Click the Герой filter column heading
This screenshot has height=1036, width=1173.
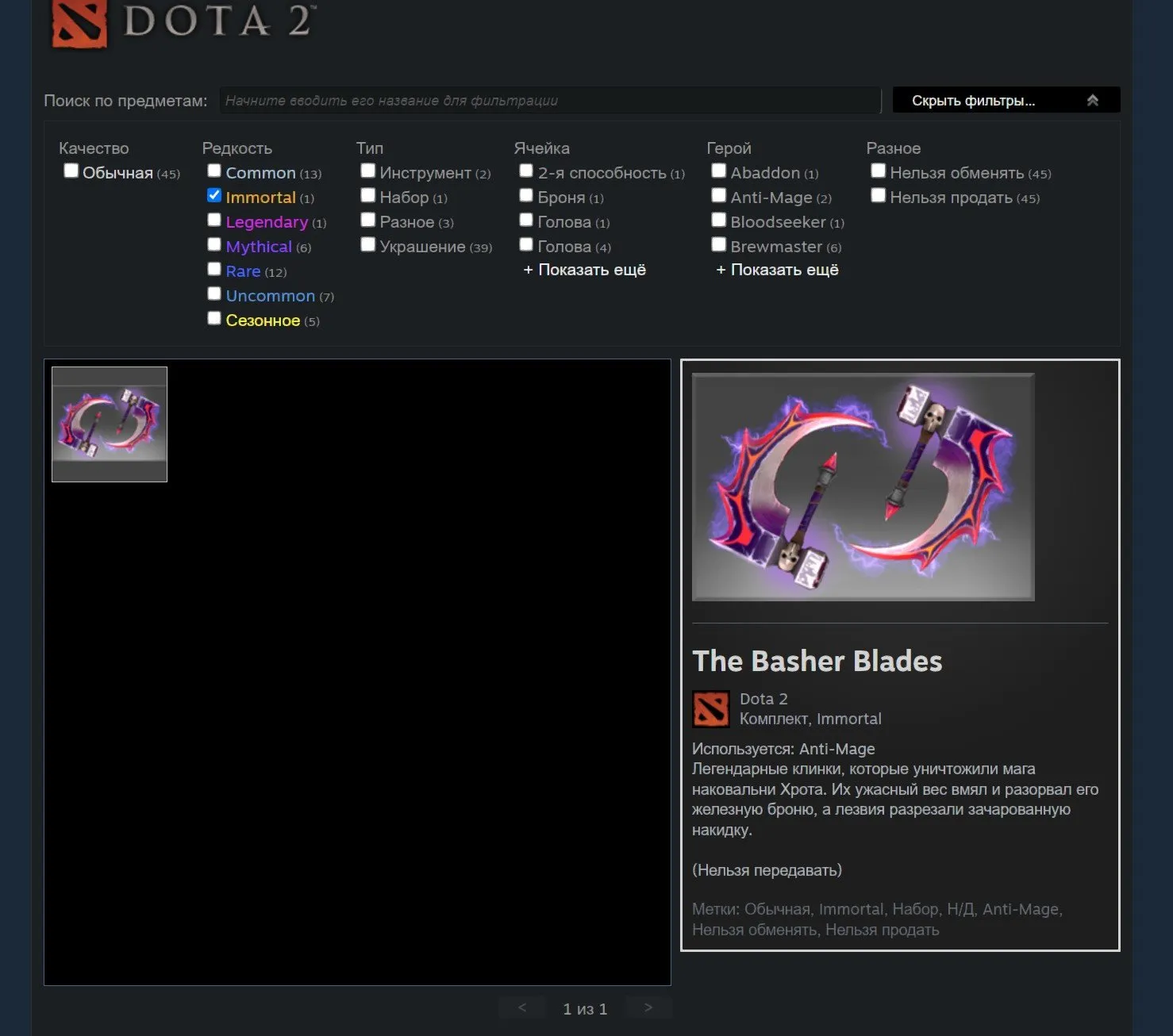click(729, 148)
